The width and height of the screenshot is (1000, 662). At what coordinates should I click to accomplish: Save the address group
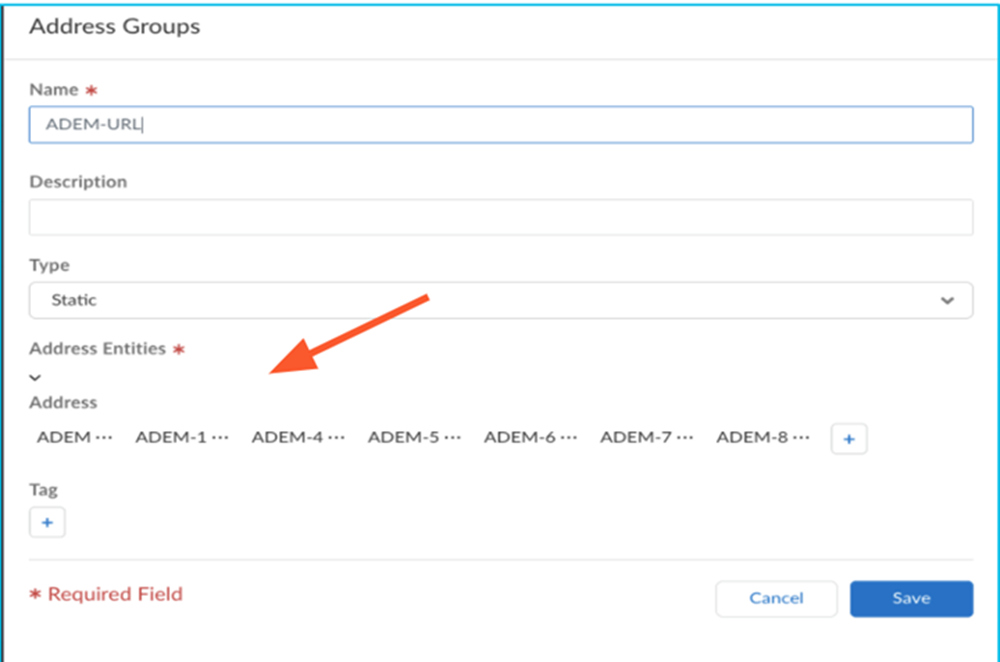pos(911,598)
